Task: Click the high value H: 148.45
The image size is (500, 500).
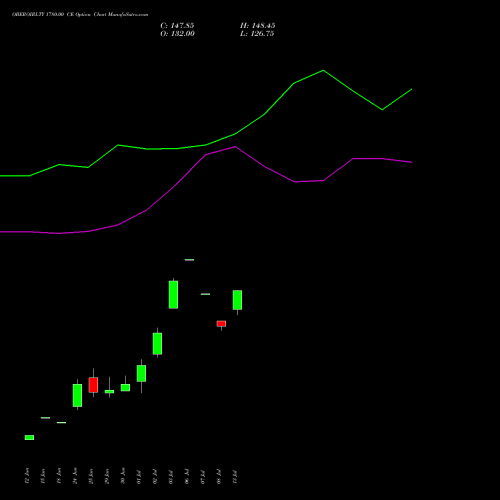Action: click(x=257, y=26)
